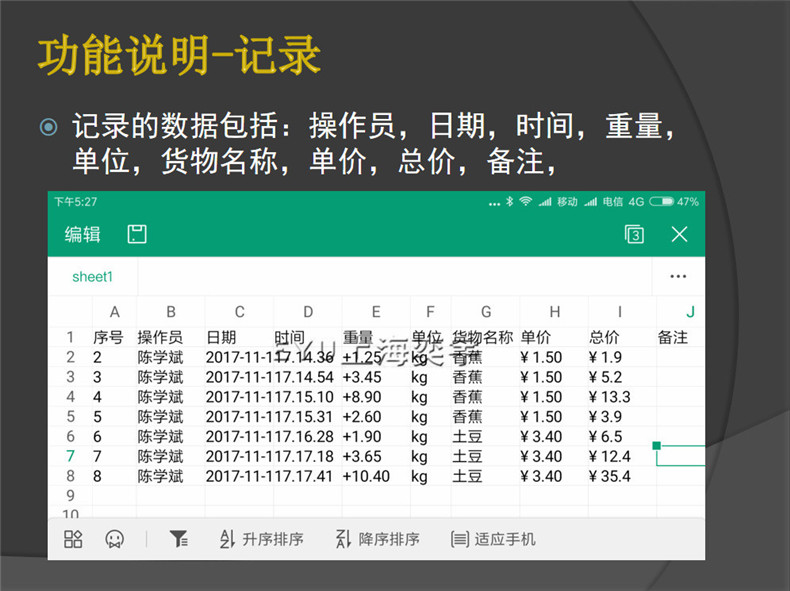Tap the Wi-Fi status icon
This screenshot has width=790, height=591.
click(525, 202)
